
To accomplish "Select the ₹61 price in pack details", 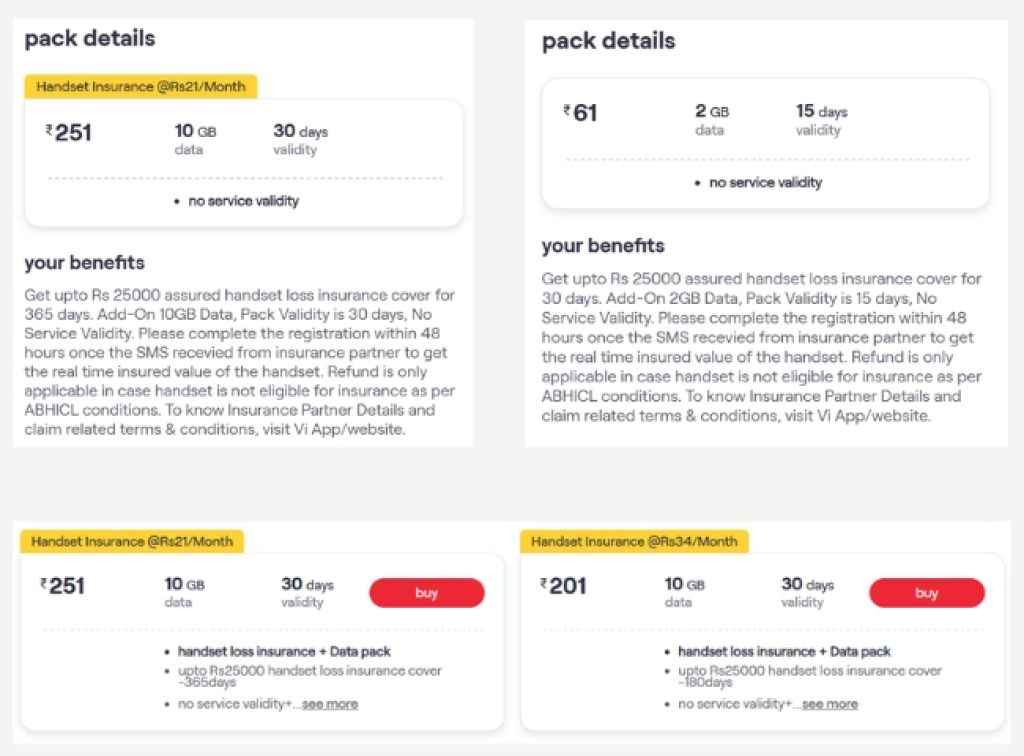I will tap(580, 113).
